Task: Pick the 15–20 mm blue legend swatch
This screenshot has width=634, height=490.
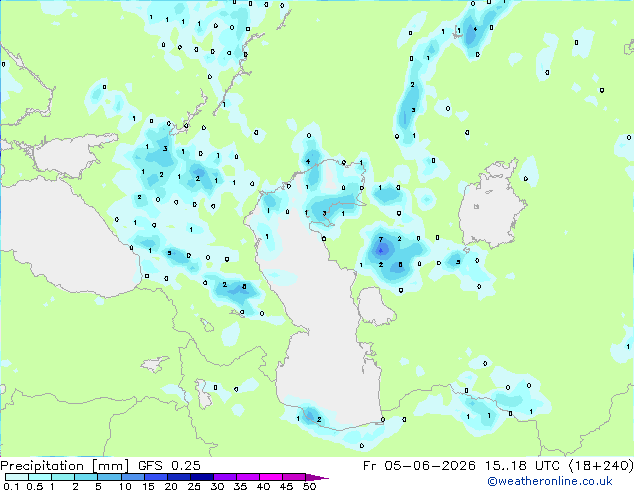Action: pos(155,477)
